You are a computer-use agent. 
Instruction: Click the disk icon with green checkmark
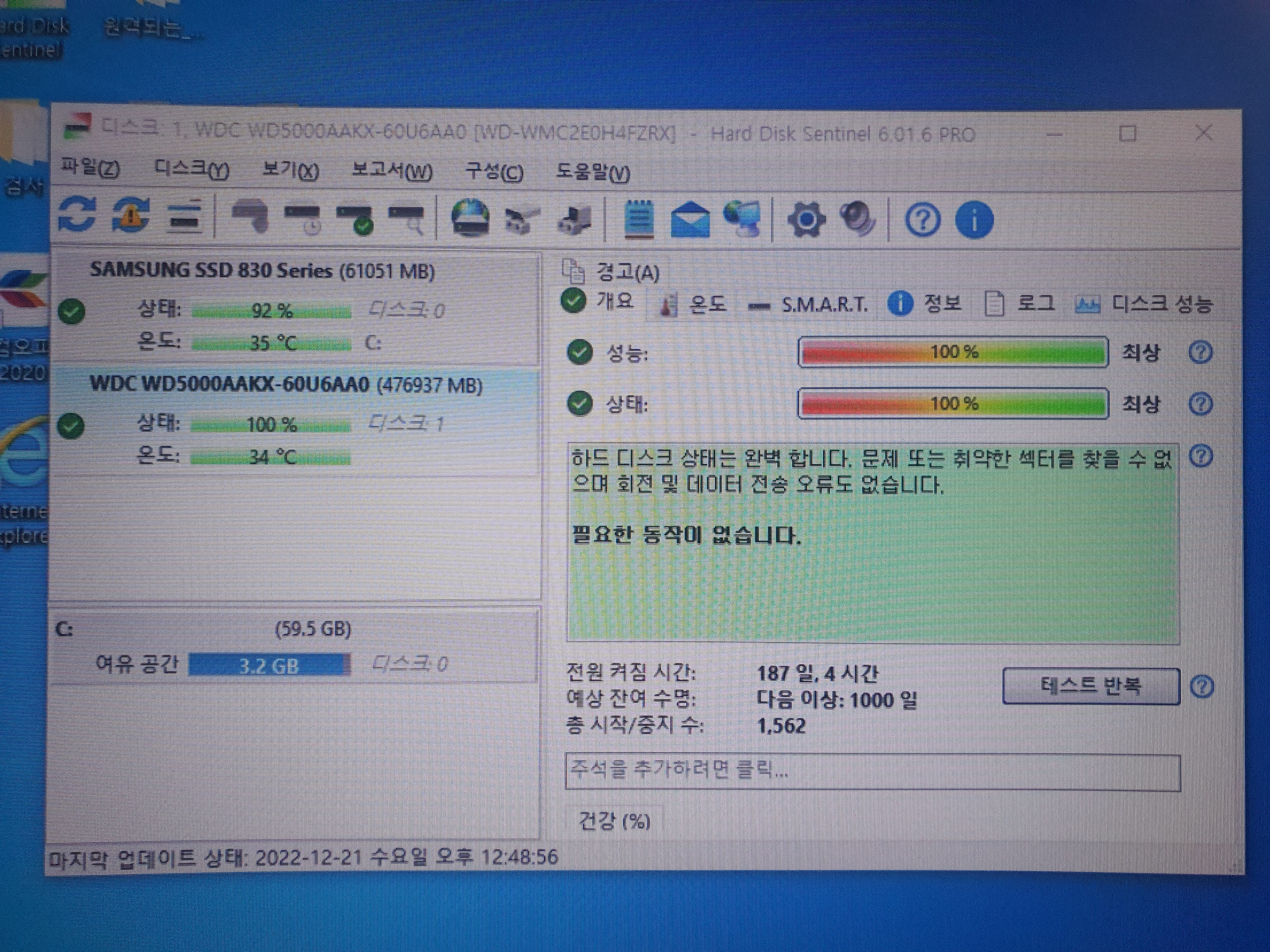point(356,220)
